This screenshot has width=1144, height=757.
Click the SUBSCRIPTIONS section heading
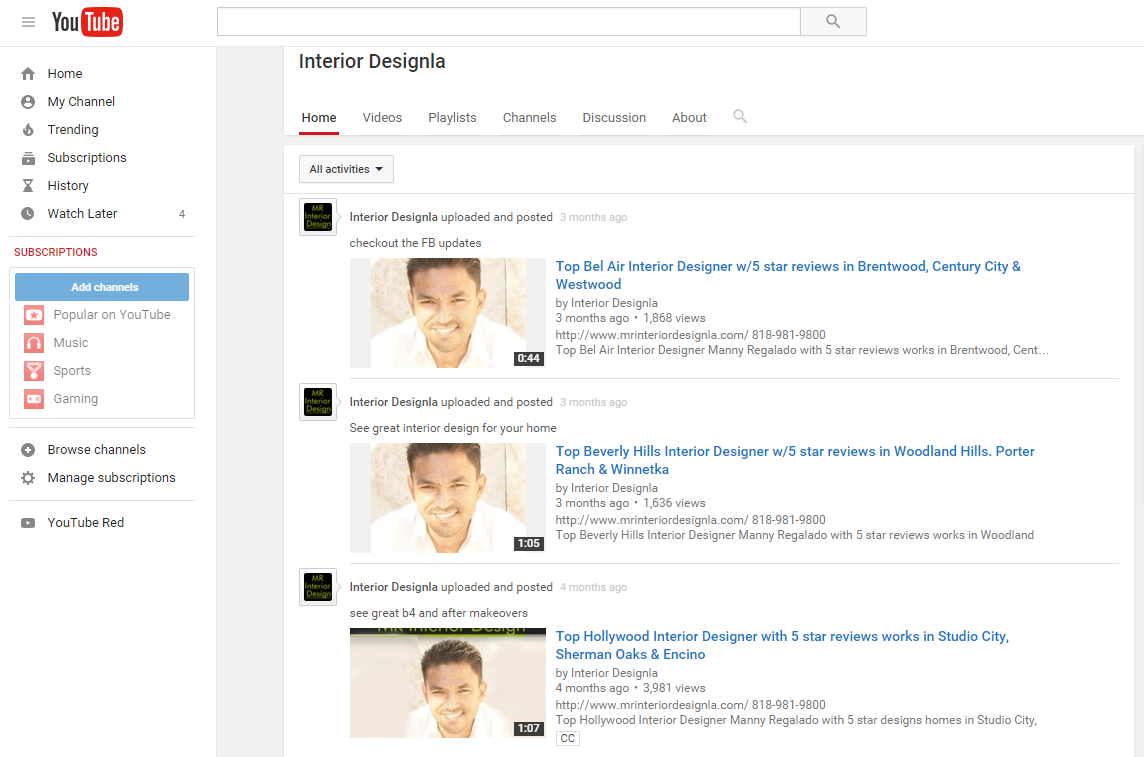[55, 252]
